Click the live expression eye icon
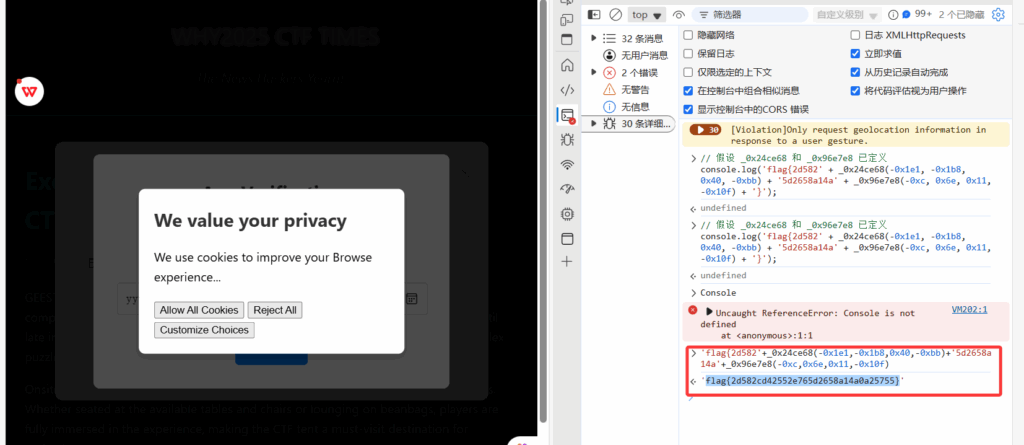This screenshot has width=1024, height=445. coord(679,15)
